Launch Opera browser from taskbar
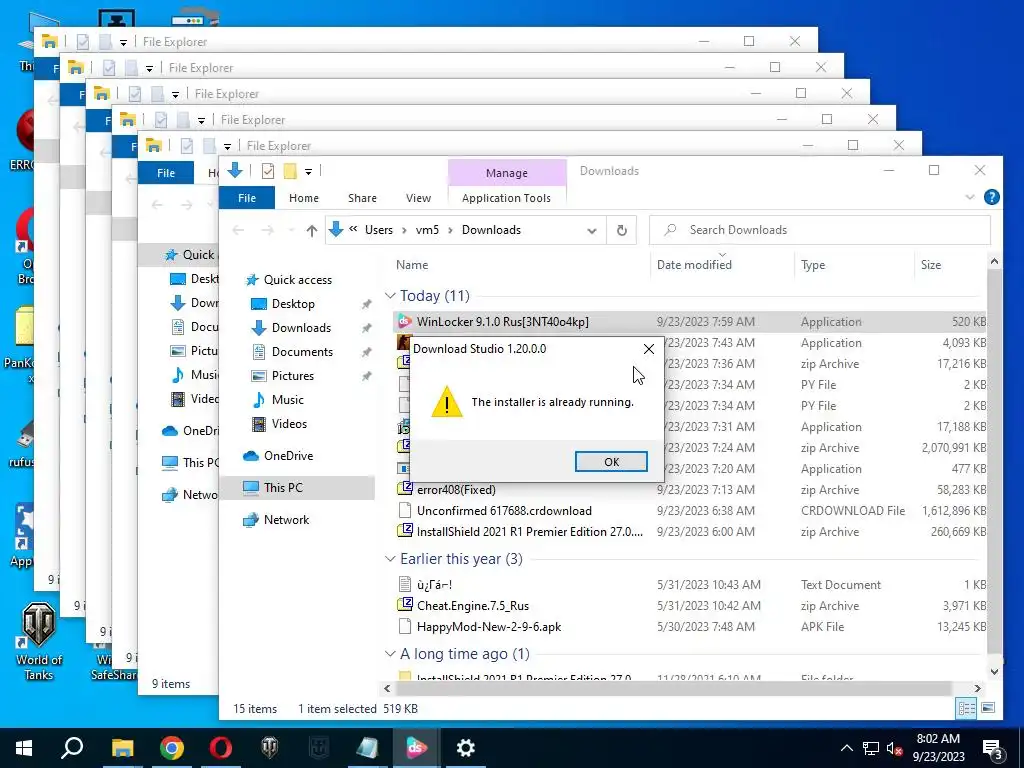Screen dimensions: 1024x768 (x=221, y=748)
